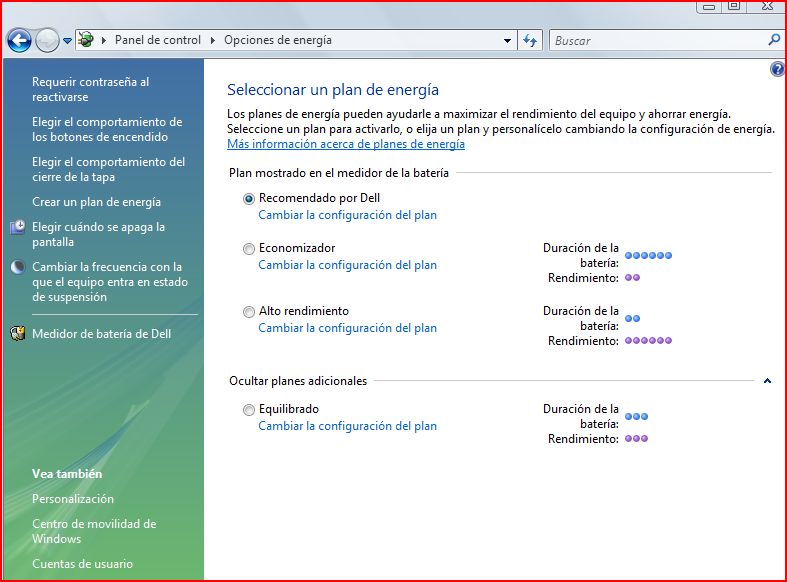Expand the arrow before Panel de control
Screen dimensions: 787x582
104,40
